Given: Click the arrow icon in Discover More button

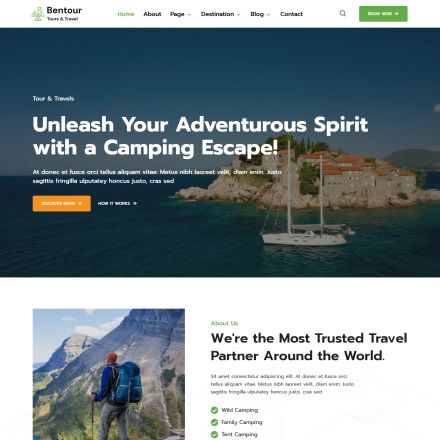Looking at the screenshot, I should coord(80,203).
